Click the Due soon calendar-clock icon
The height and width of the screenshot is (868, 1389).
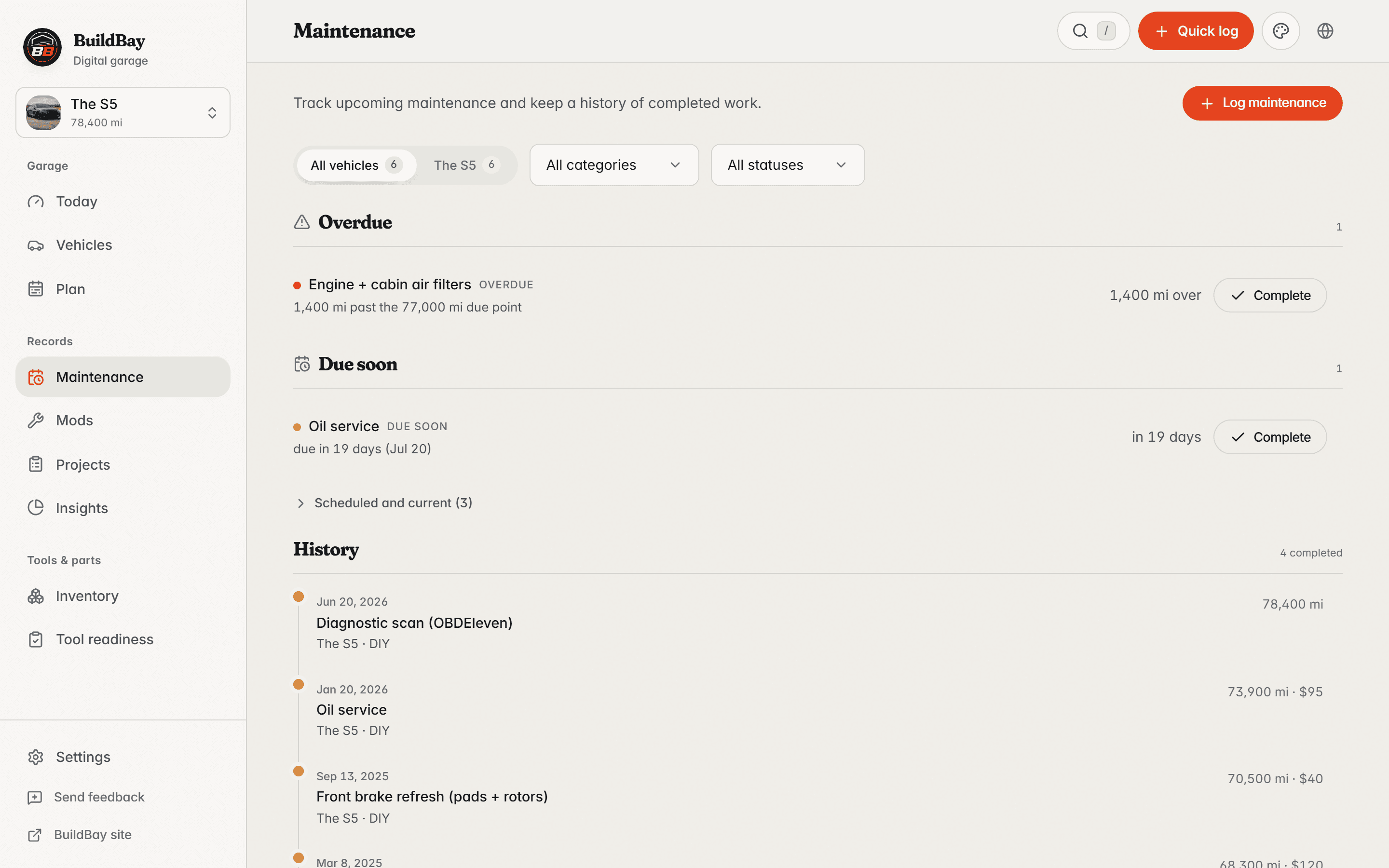[x=302, y=364]
